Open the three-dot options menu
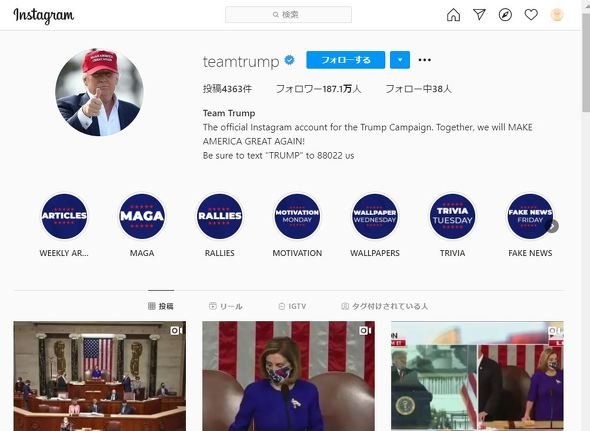The image size is (590, 431). click(x=424, y=60)
